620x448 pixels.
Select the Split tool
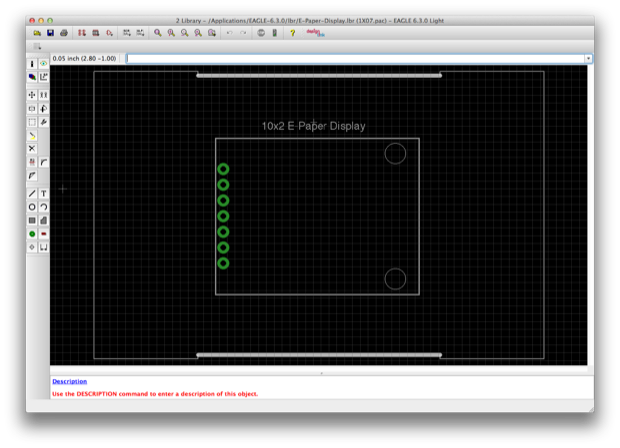point(32,176)
